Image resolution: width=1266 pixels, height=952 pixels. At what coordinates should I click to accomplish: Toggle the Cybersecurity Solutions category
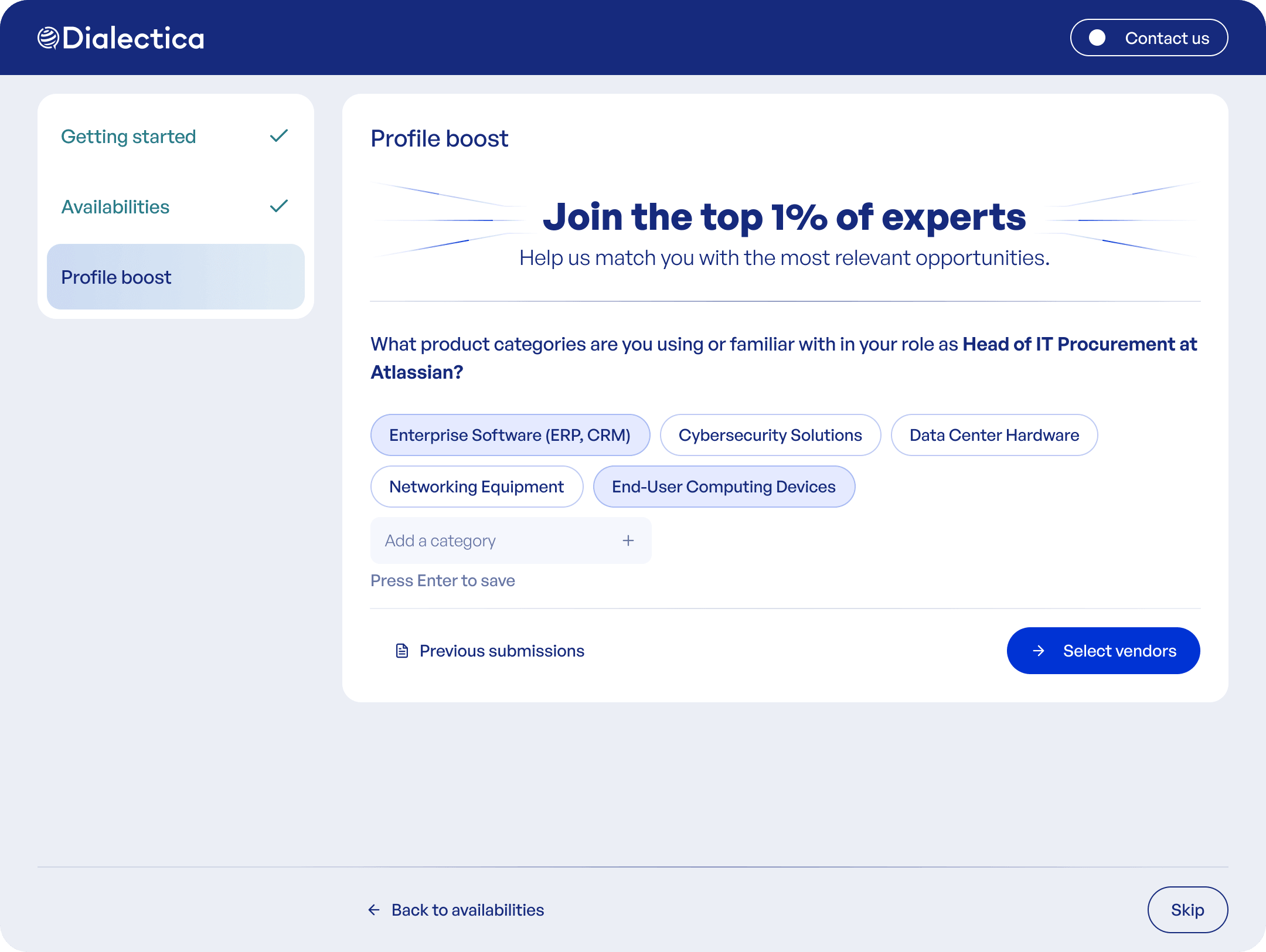[770, 435]
